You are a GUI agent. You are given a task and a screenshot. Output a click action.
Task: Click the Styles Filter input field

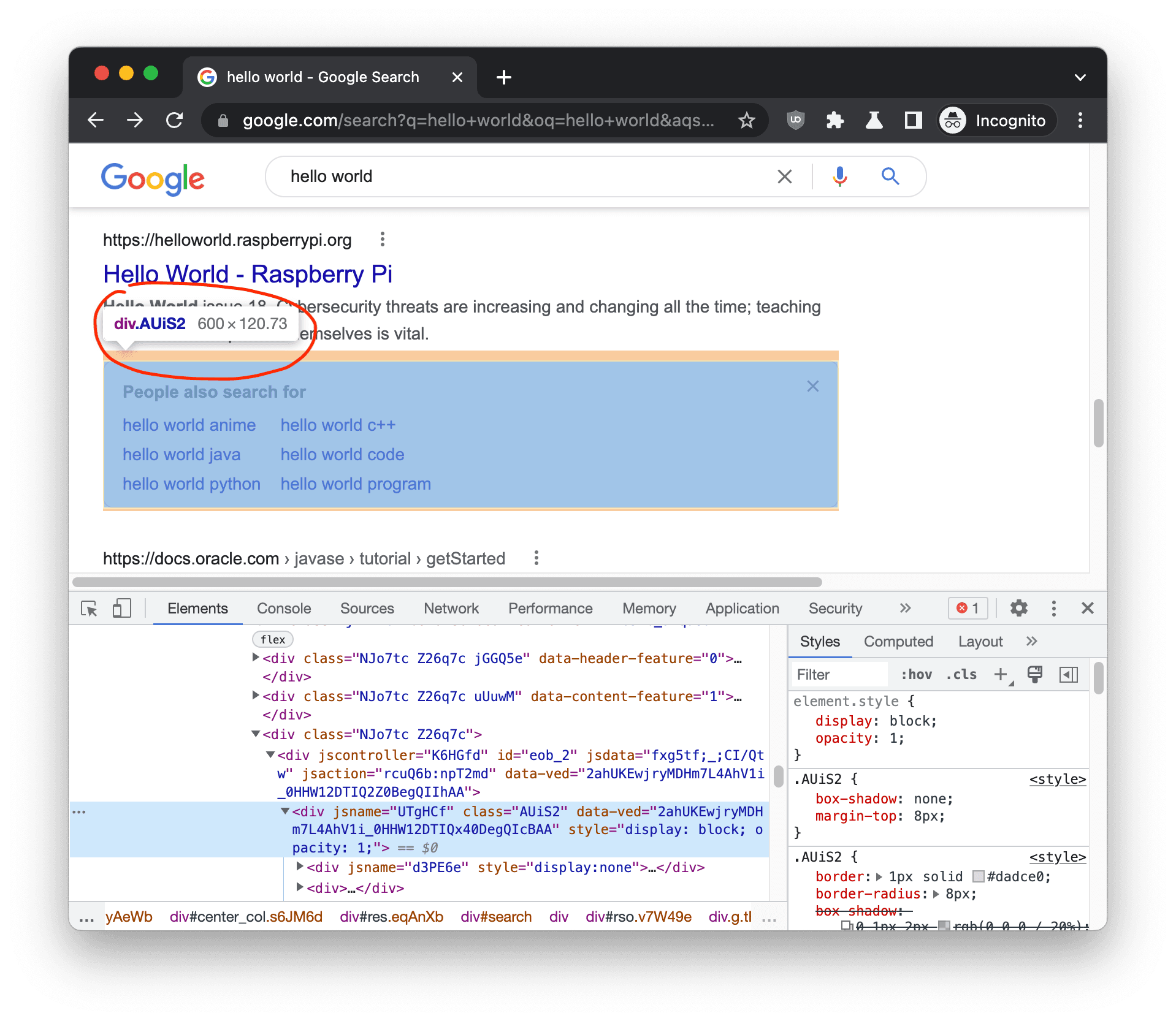[838, 675]
